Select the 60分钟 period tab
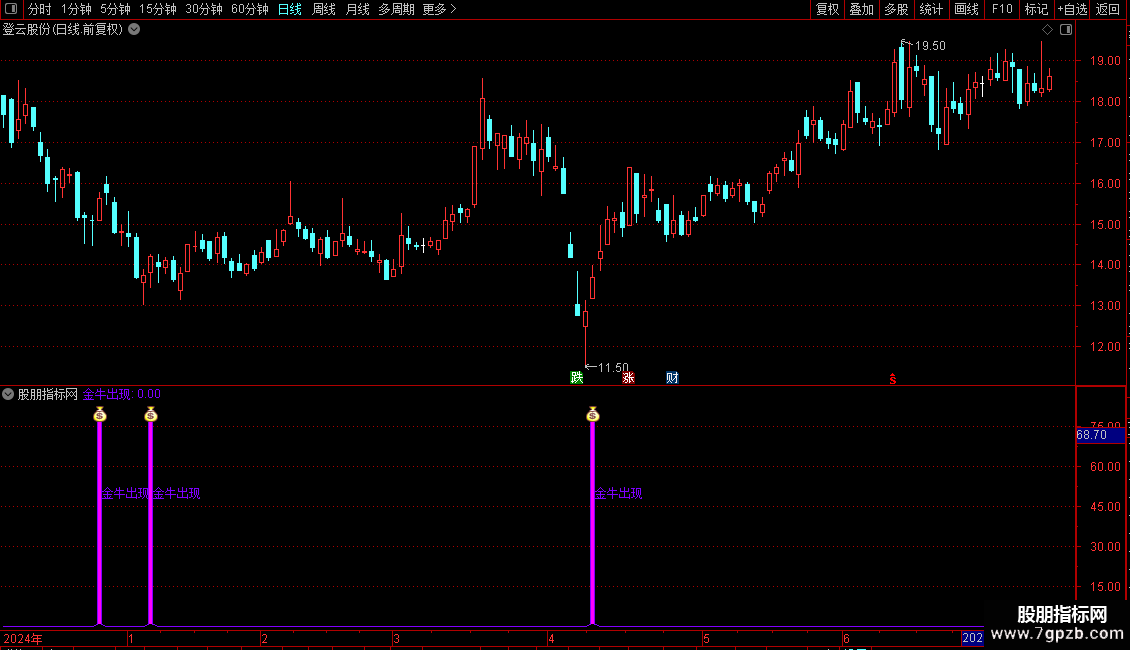The width and height of the screenshot is (1130, 650). (250, 9)
